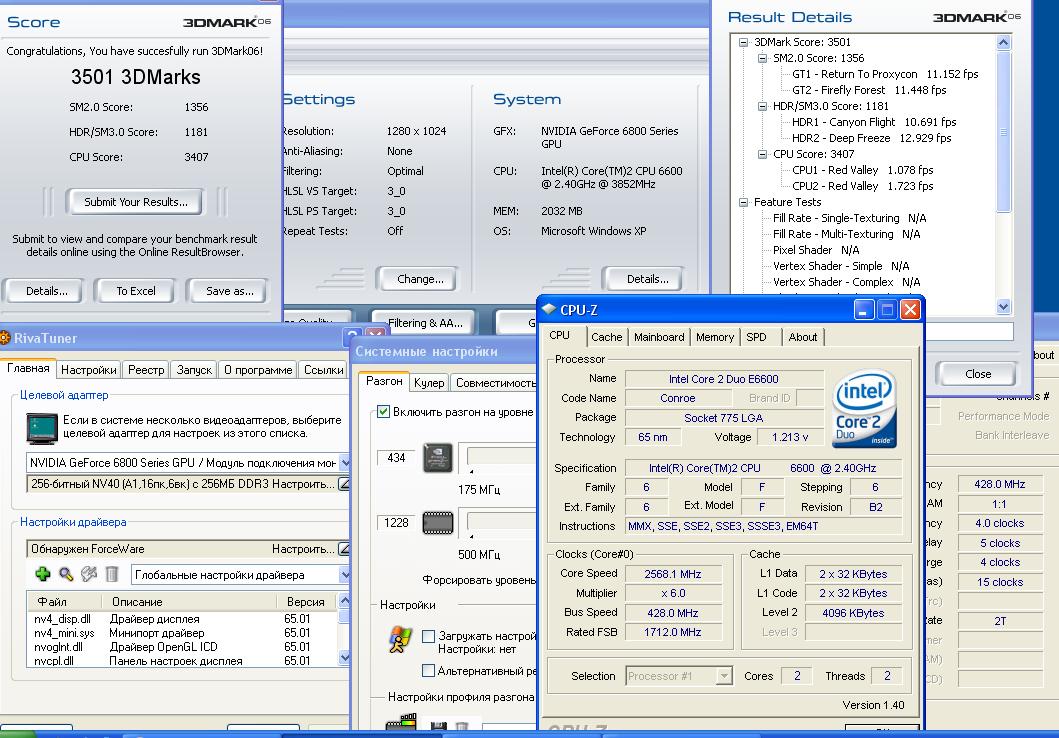Click the Result Details scrollbar down arrow
The width and height of the screenshot is (1059, 738).
click(x=1003, y=307)
